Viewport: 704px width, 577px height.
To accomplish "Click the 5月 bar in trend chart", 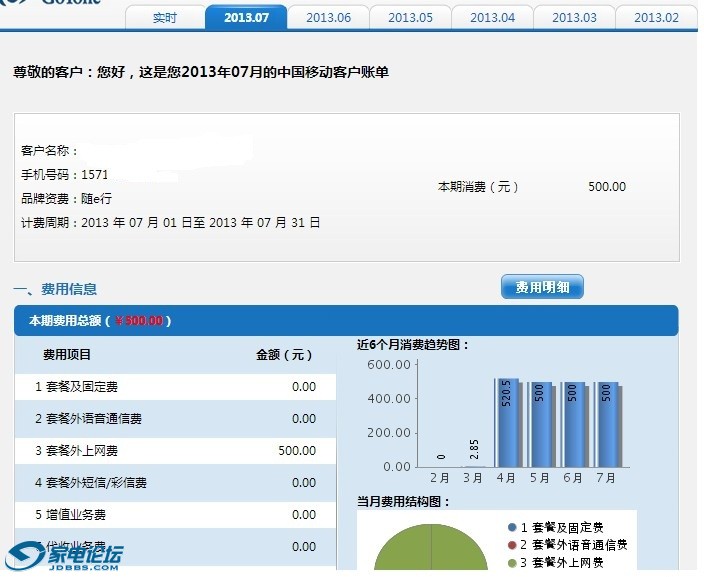I will pos(541,424).
